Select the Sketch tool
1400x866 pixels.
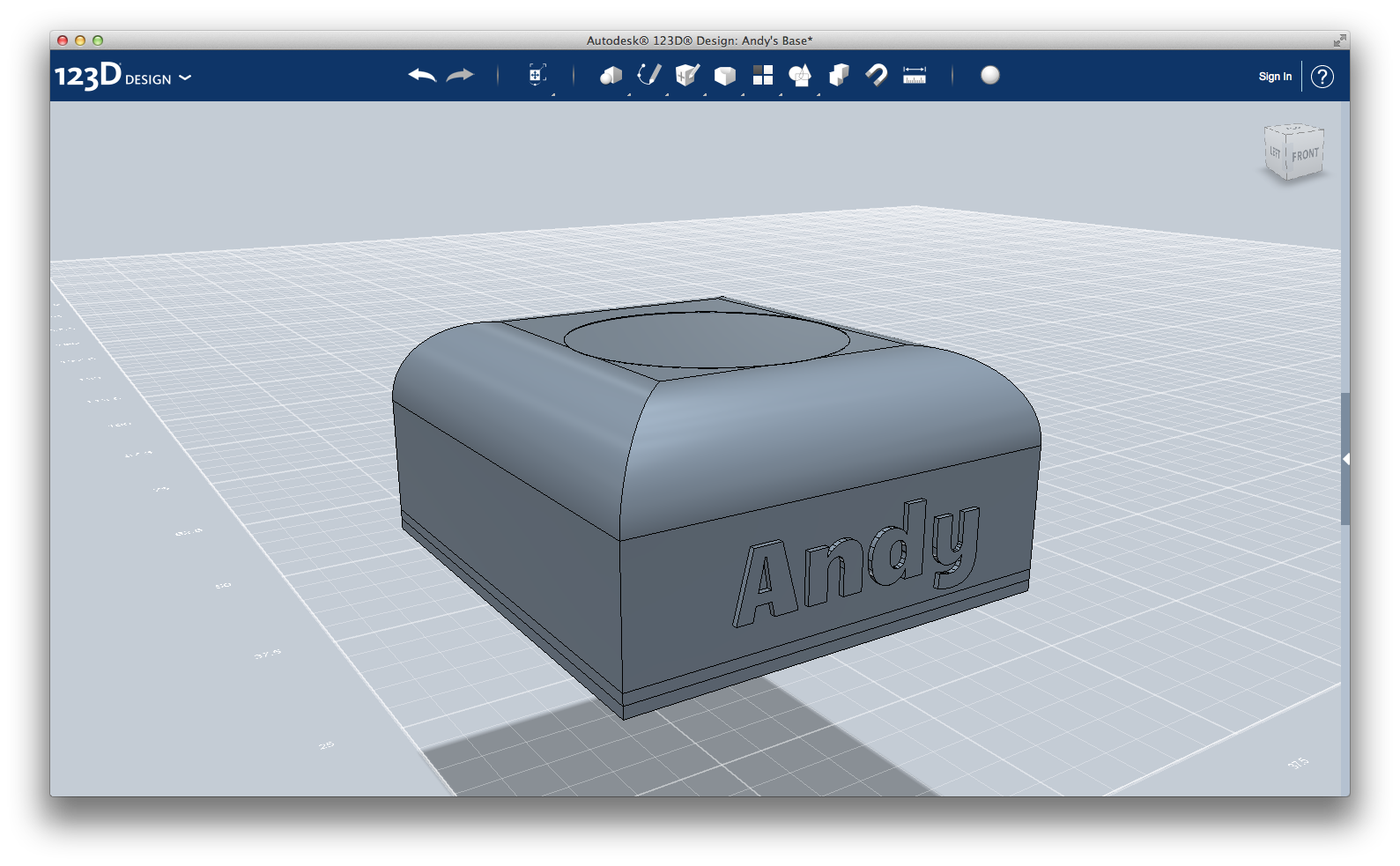pos(649,75)
